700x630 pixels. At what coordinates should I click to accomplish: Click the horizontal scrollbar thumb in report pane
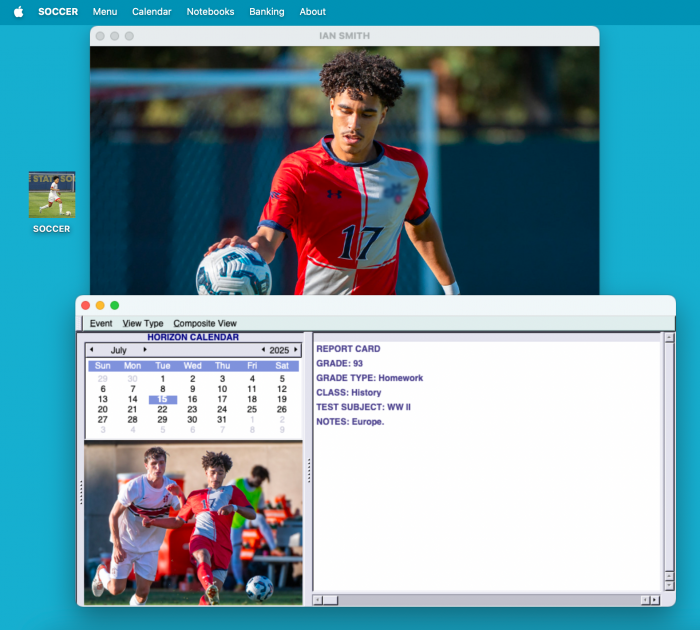[x=330, y=600]
